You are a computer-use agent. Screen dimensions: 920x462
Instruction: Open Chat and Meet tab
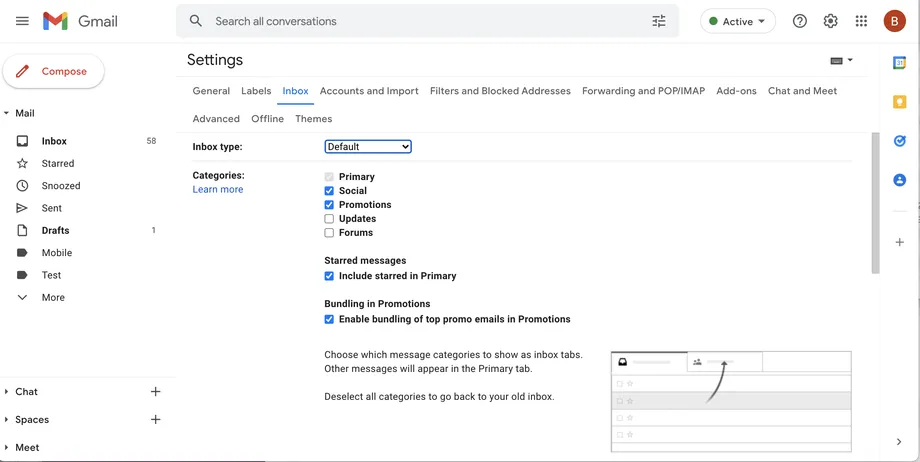(802, 91)
